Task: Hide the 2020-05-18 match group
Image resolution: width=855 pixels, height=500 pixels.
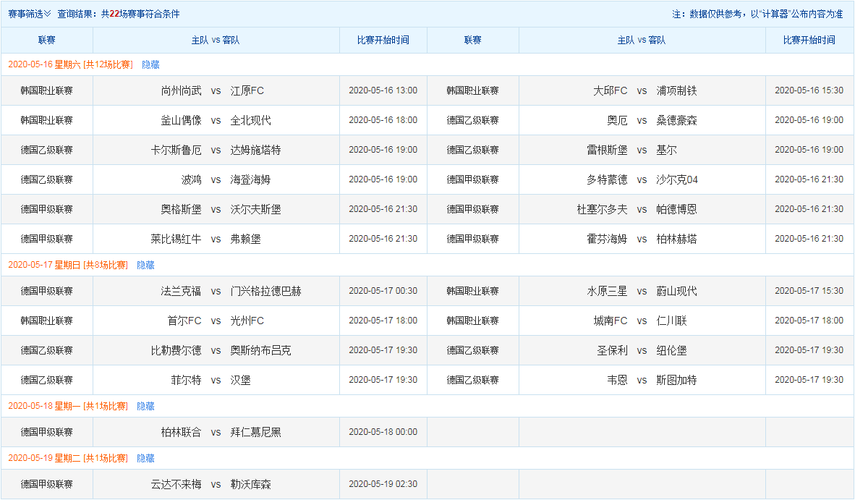Action: 145,406
